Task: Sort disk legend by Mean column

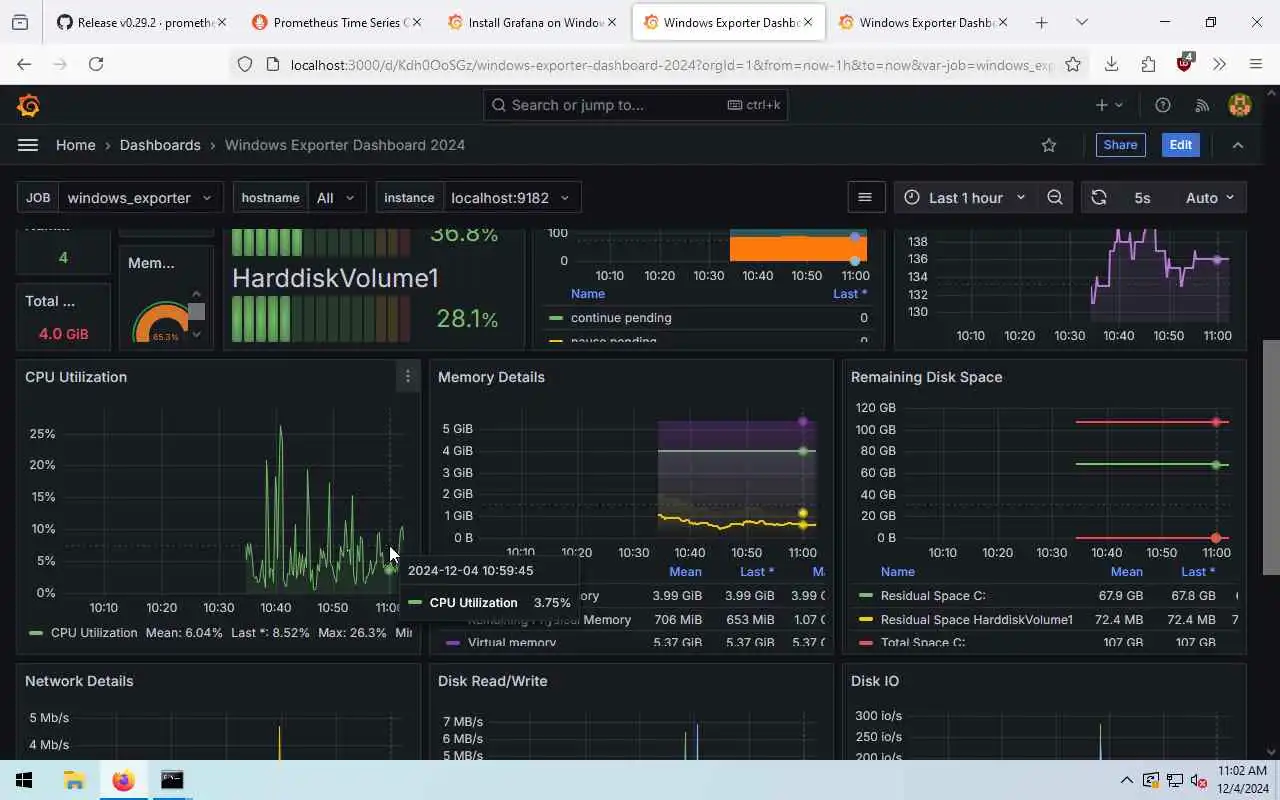Action: pos(1126,572)
